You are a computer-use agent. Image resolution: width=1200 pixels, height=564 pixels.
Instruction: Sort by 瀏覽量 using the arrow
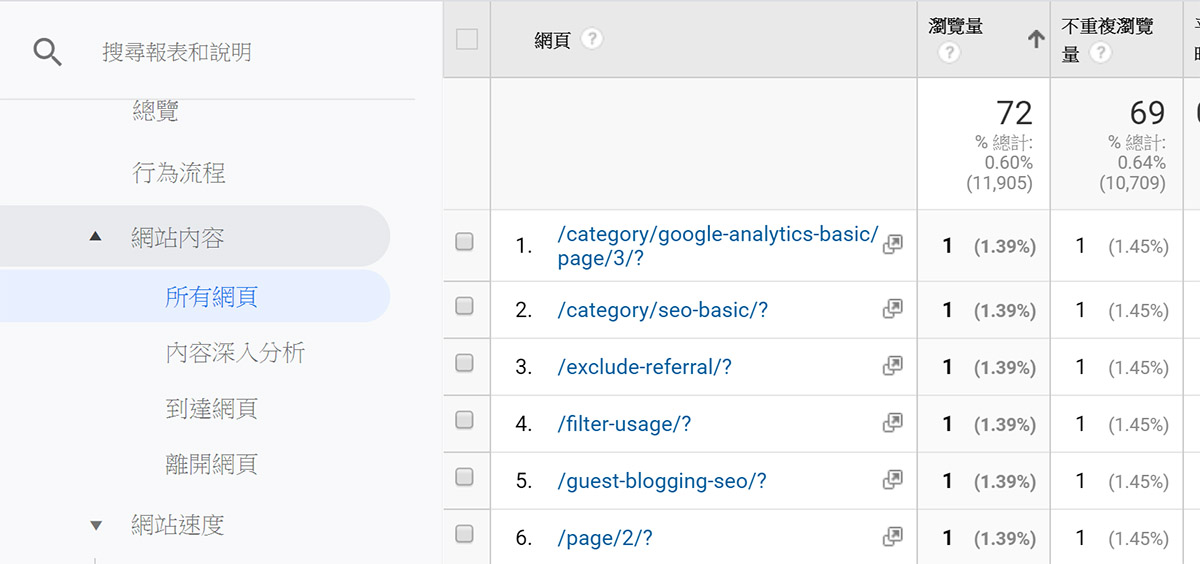pyautogui.click(x=1036, y=40)
